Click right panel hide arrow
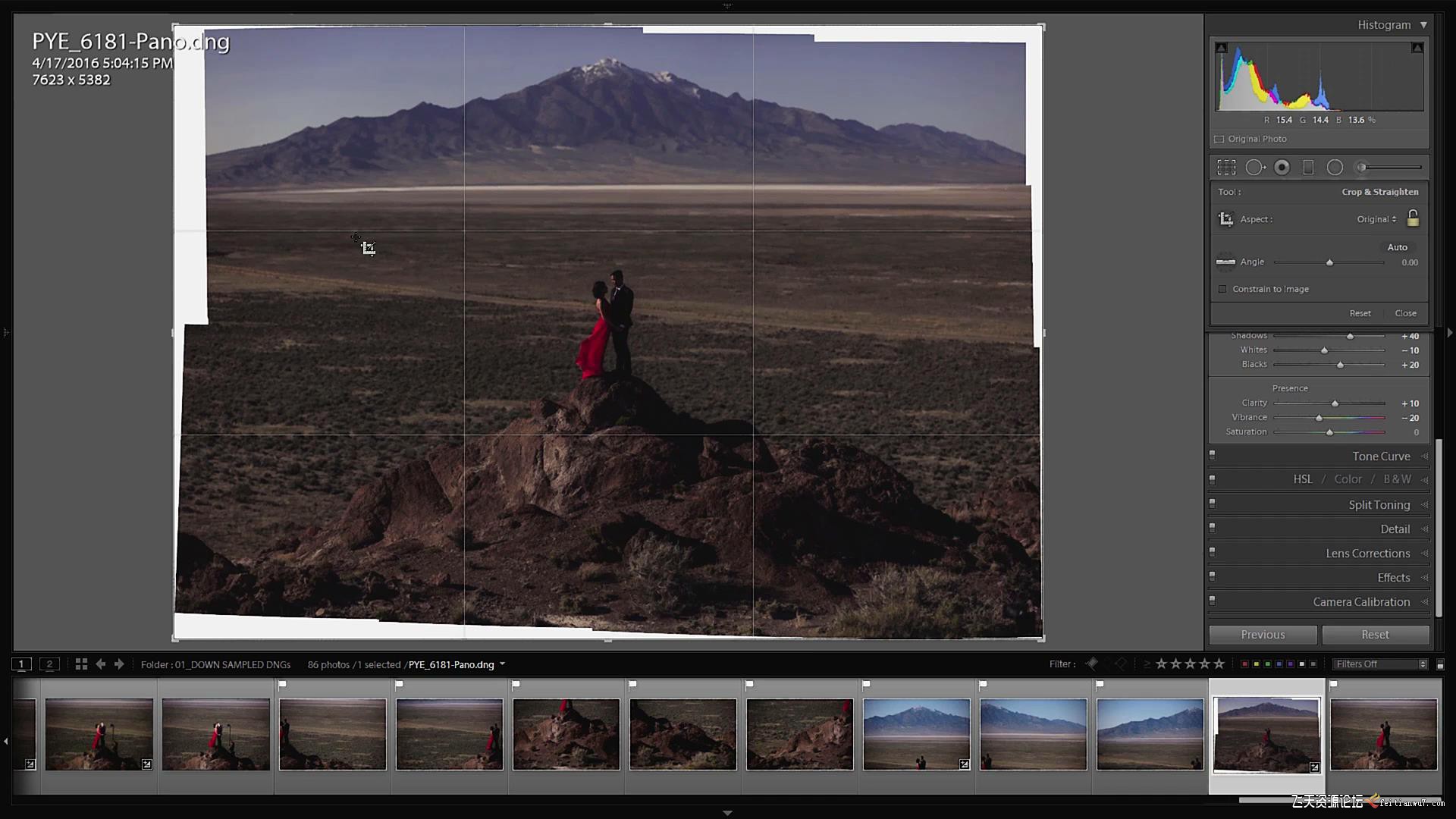Screen dimensions: 1456x819 1450,332
